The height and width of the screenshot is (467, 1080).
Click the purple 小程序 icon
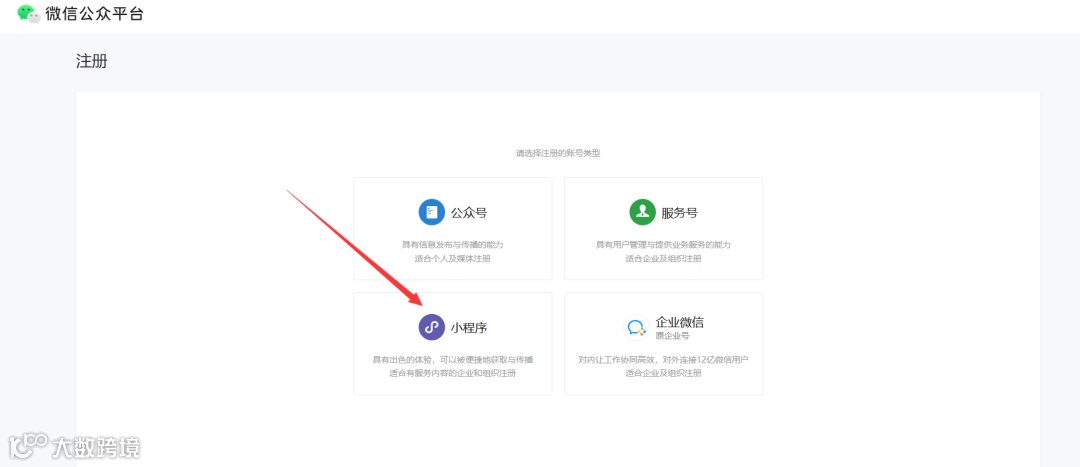(432, 327)
